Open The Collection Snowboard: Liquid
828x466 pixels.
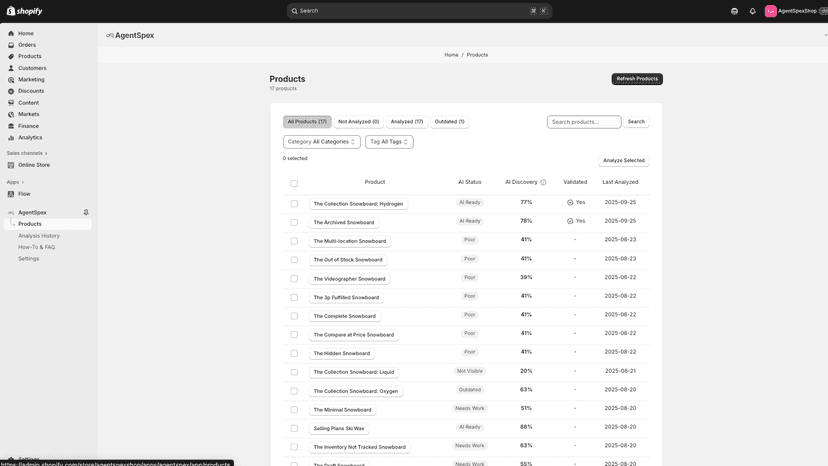coord(354,372)
